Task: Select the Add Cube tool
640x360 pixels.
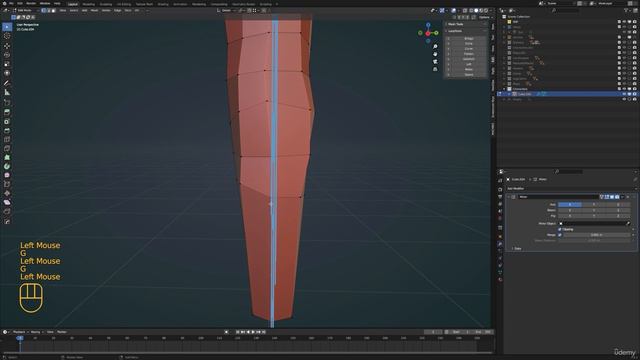Action: [7, 102]
